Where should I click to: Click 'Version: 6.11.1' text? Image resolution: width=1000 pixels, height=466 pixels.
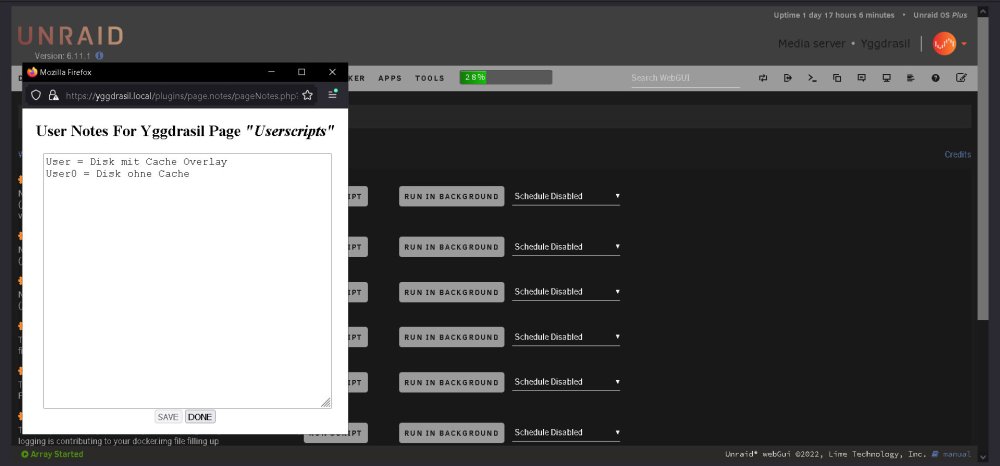pyautogui.click(x=62, y=56)
